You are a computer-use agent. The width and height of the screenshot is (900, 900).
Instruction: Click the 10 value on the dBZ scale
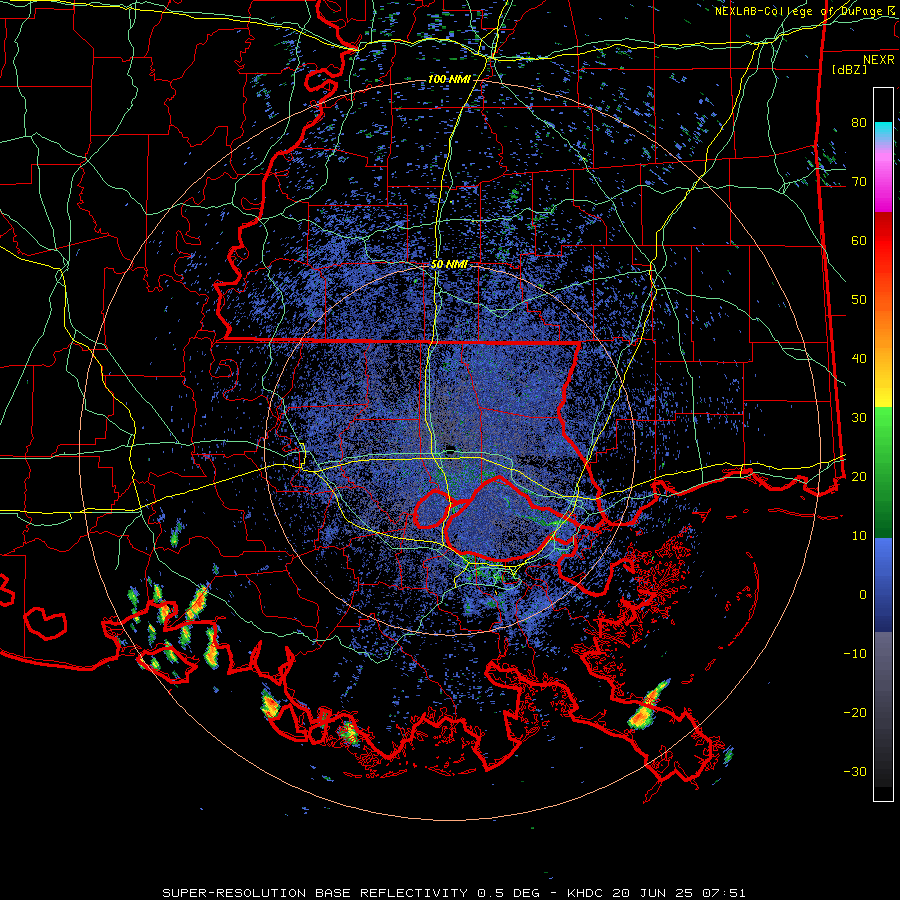pos(859,536)
